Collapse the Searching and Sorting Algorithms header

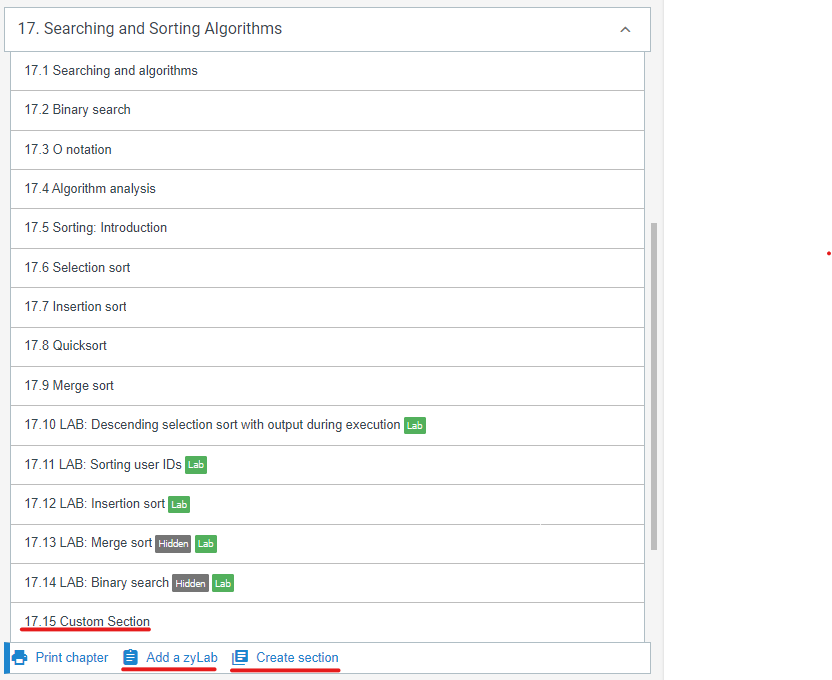point(150,29)
